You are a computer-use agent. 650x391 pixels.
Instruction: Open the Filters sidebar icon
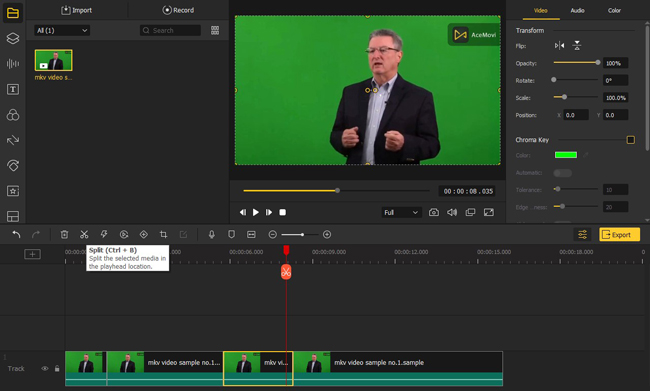13,115
